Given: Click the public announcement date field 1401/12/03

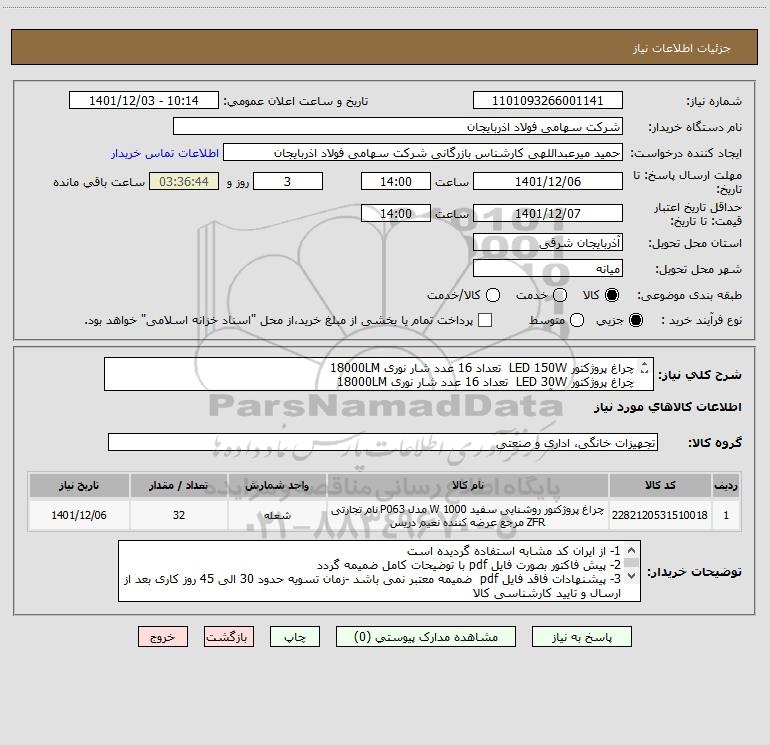Looking at the screenshot, I should 143,100.
